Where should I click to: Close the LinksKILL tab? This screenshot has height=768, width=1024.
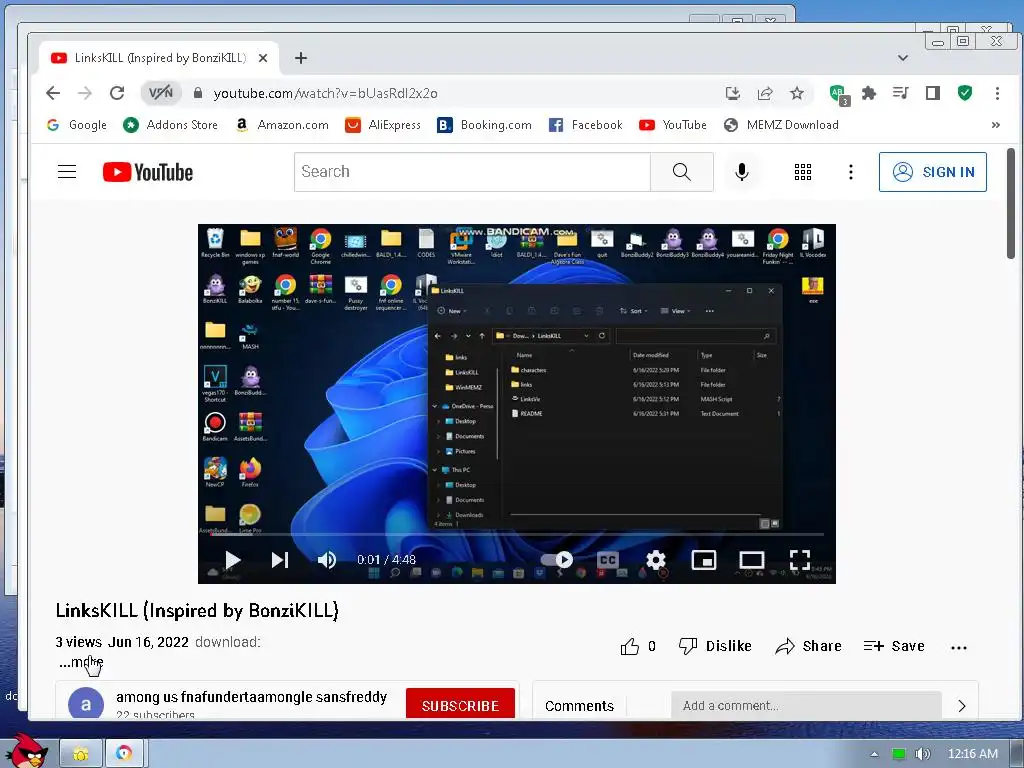(x=263, y=58)
